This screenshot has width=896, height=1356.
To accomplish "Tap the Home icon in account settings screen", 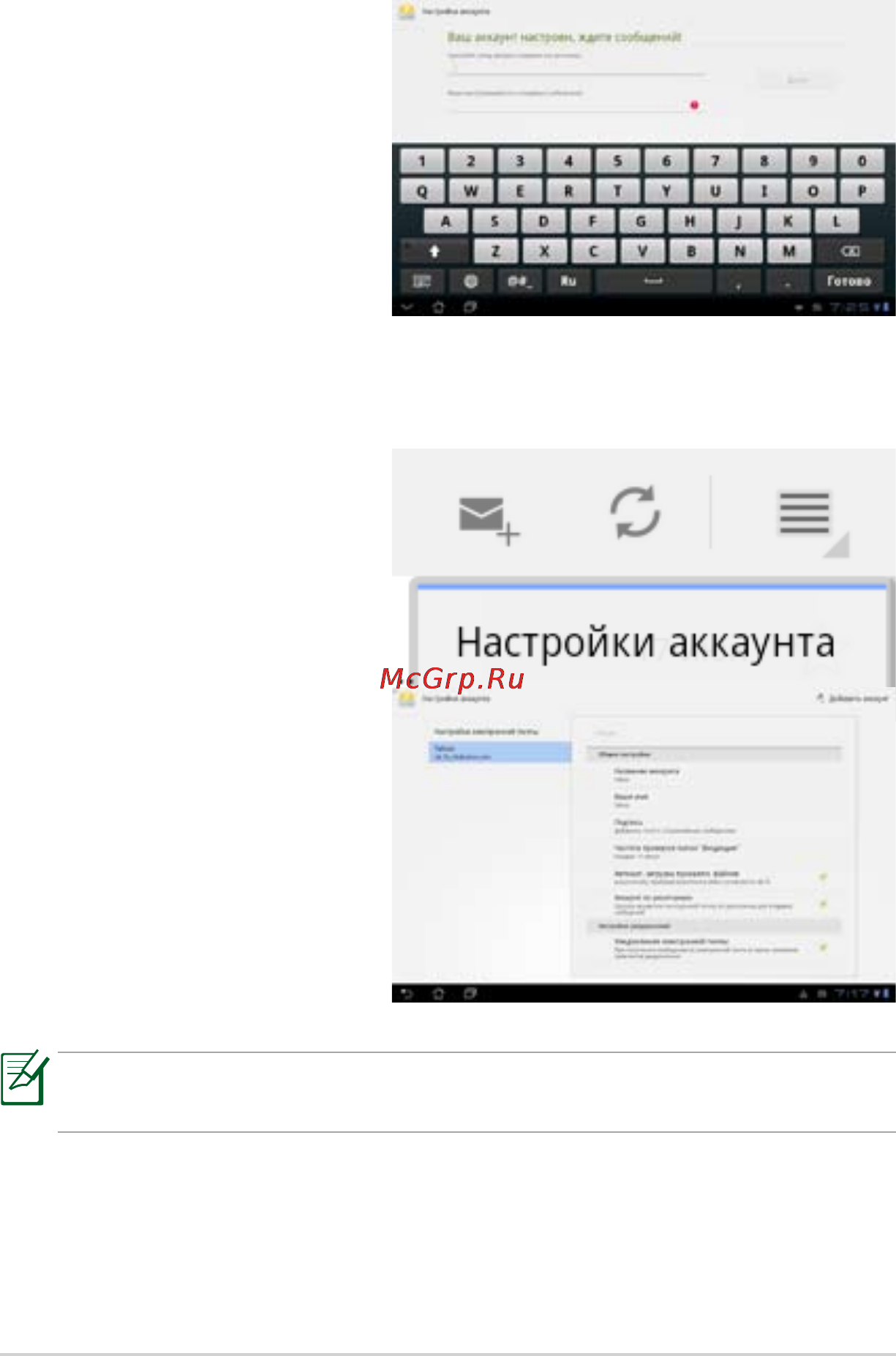I will point(439,994).
